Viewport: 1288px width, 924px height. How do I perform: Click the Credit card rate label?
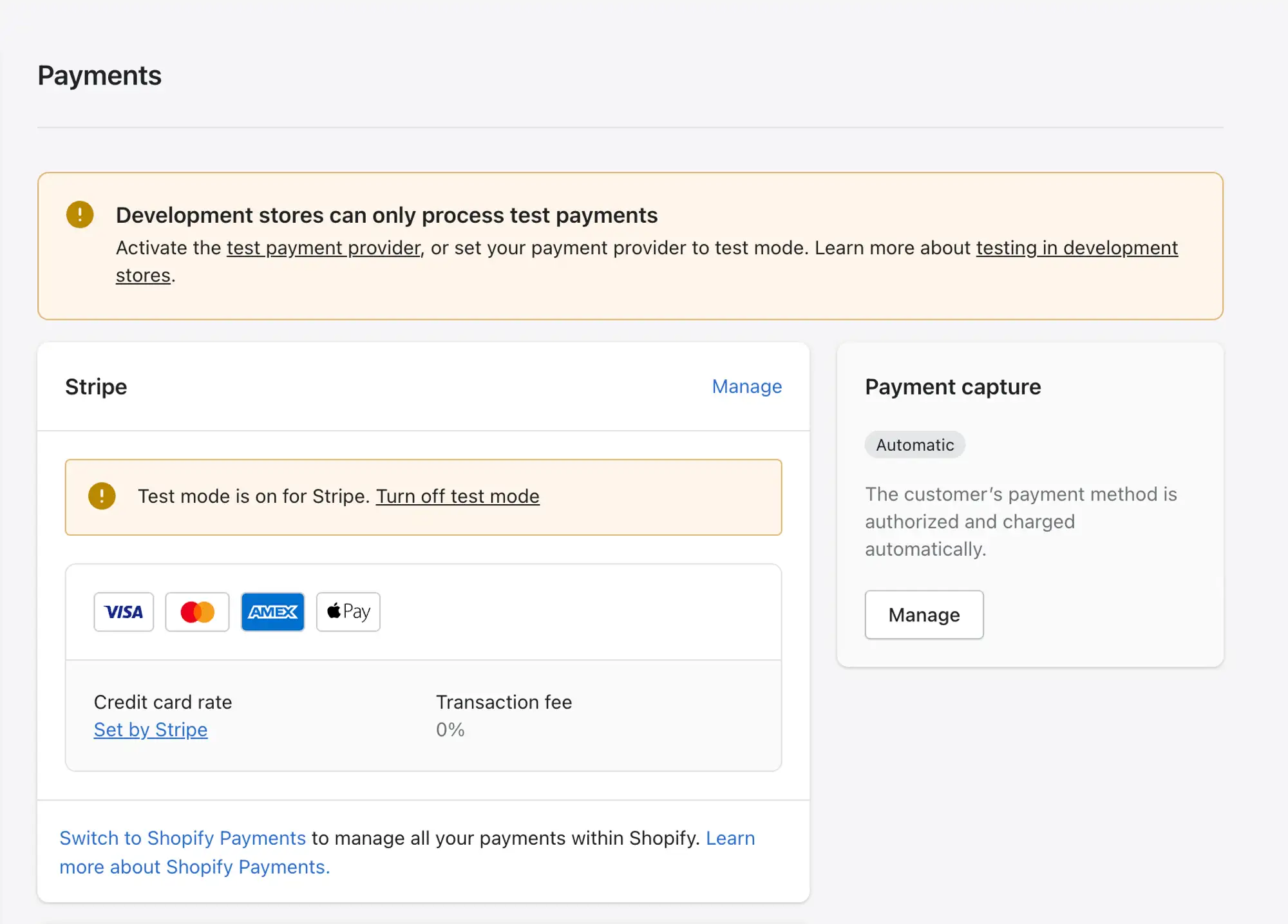coord(163,702)
